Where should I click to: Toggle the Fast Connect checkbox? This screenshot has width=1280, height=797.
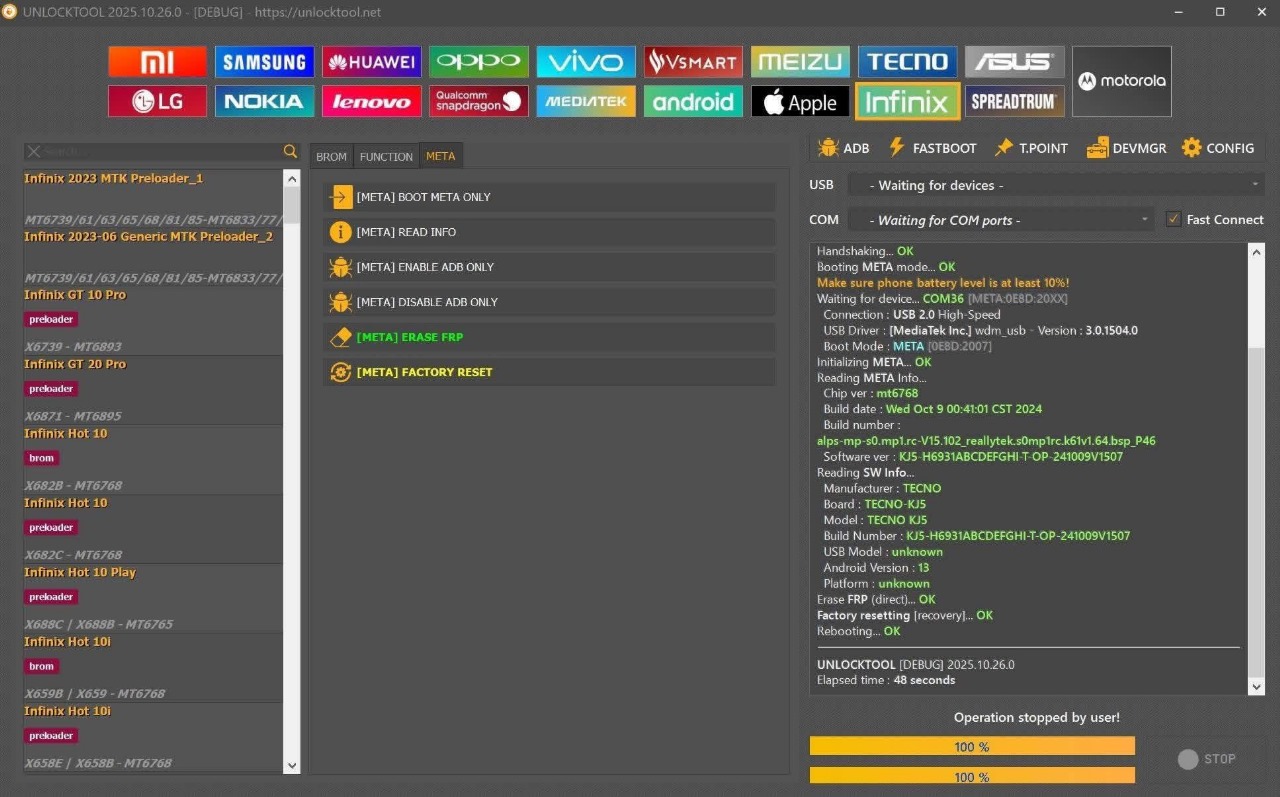tap(1174, 220)
